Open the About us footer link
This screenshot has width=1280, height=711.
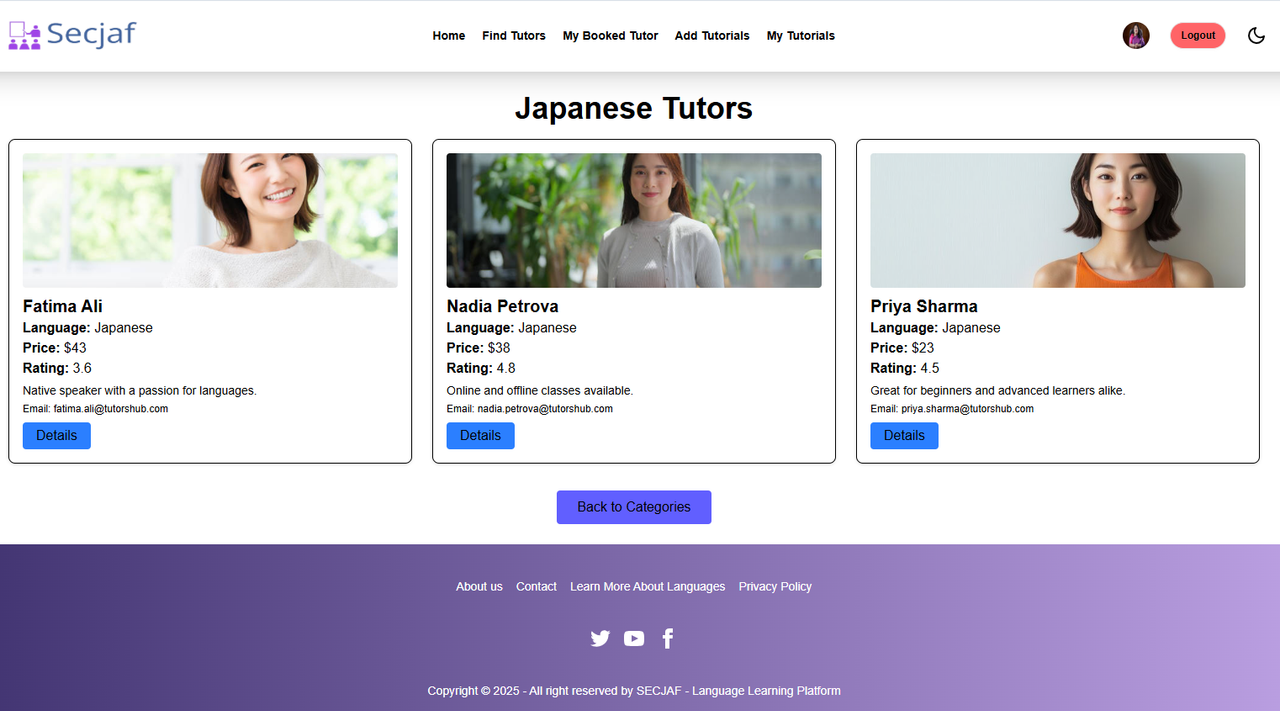(x=479, y=587)
